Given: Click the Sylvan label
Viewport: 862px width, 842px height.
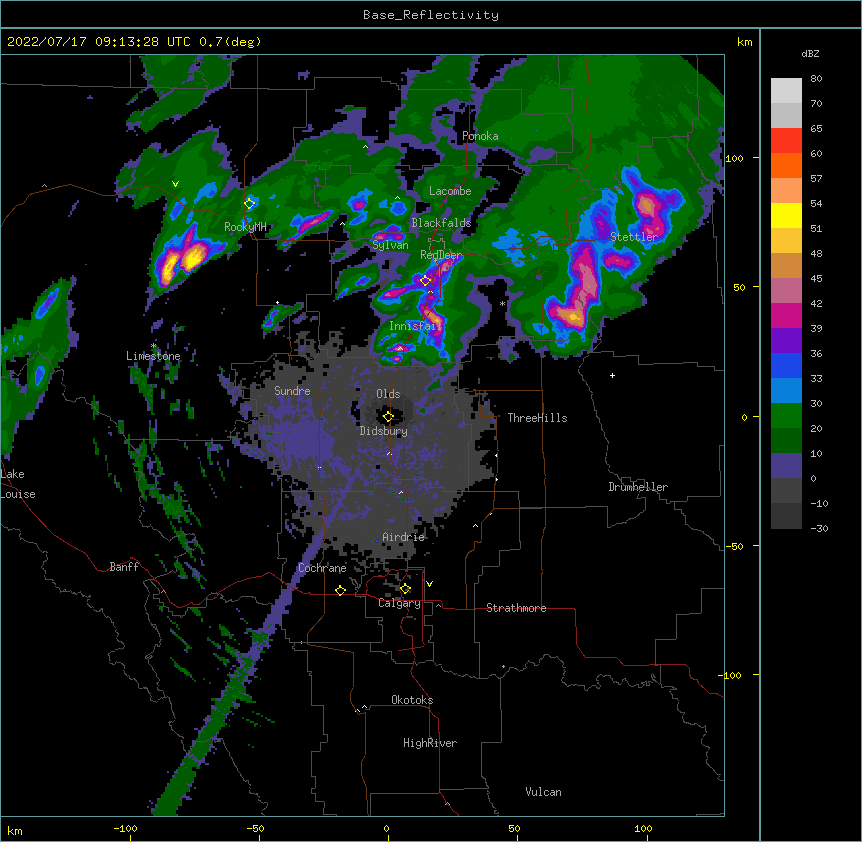Looking at the screenshot, I should (390, 245).
